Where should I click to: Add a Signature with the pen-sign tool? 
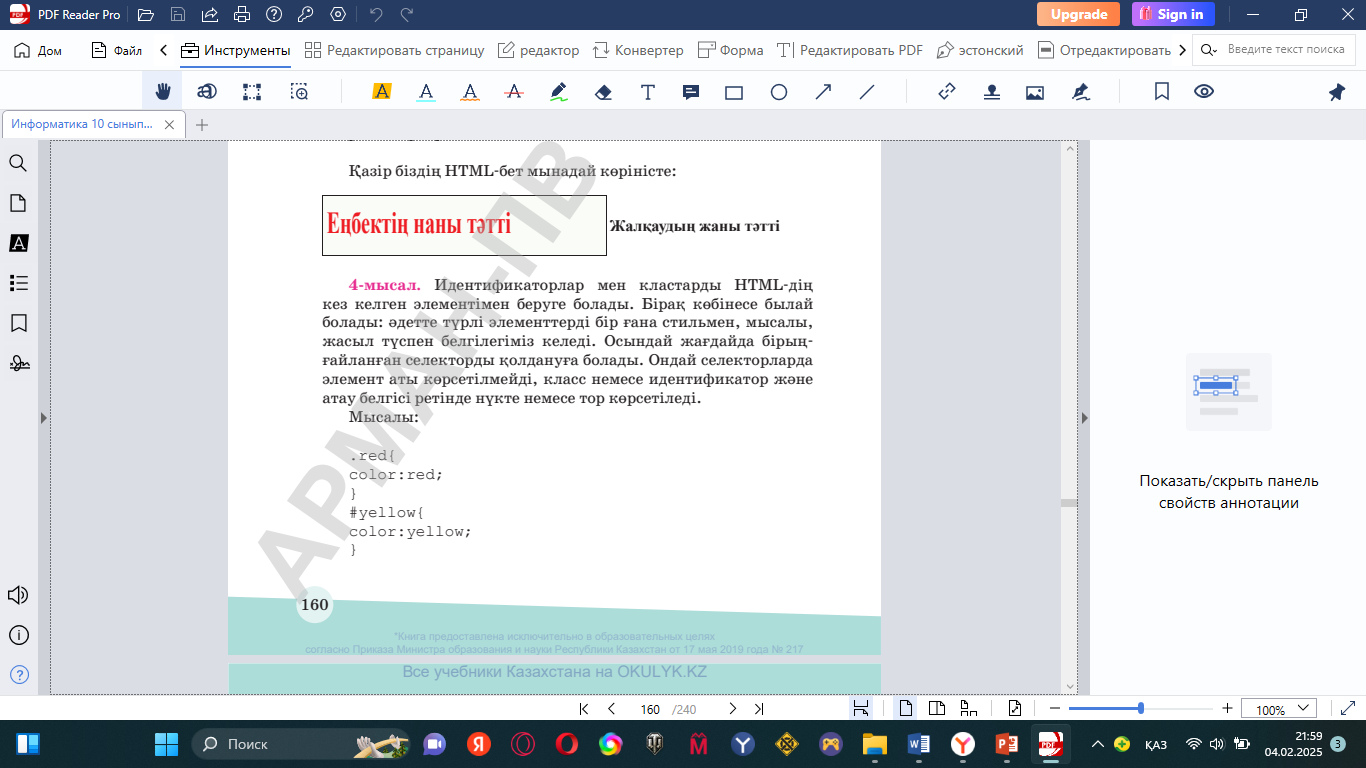pos(1080,92)
